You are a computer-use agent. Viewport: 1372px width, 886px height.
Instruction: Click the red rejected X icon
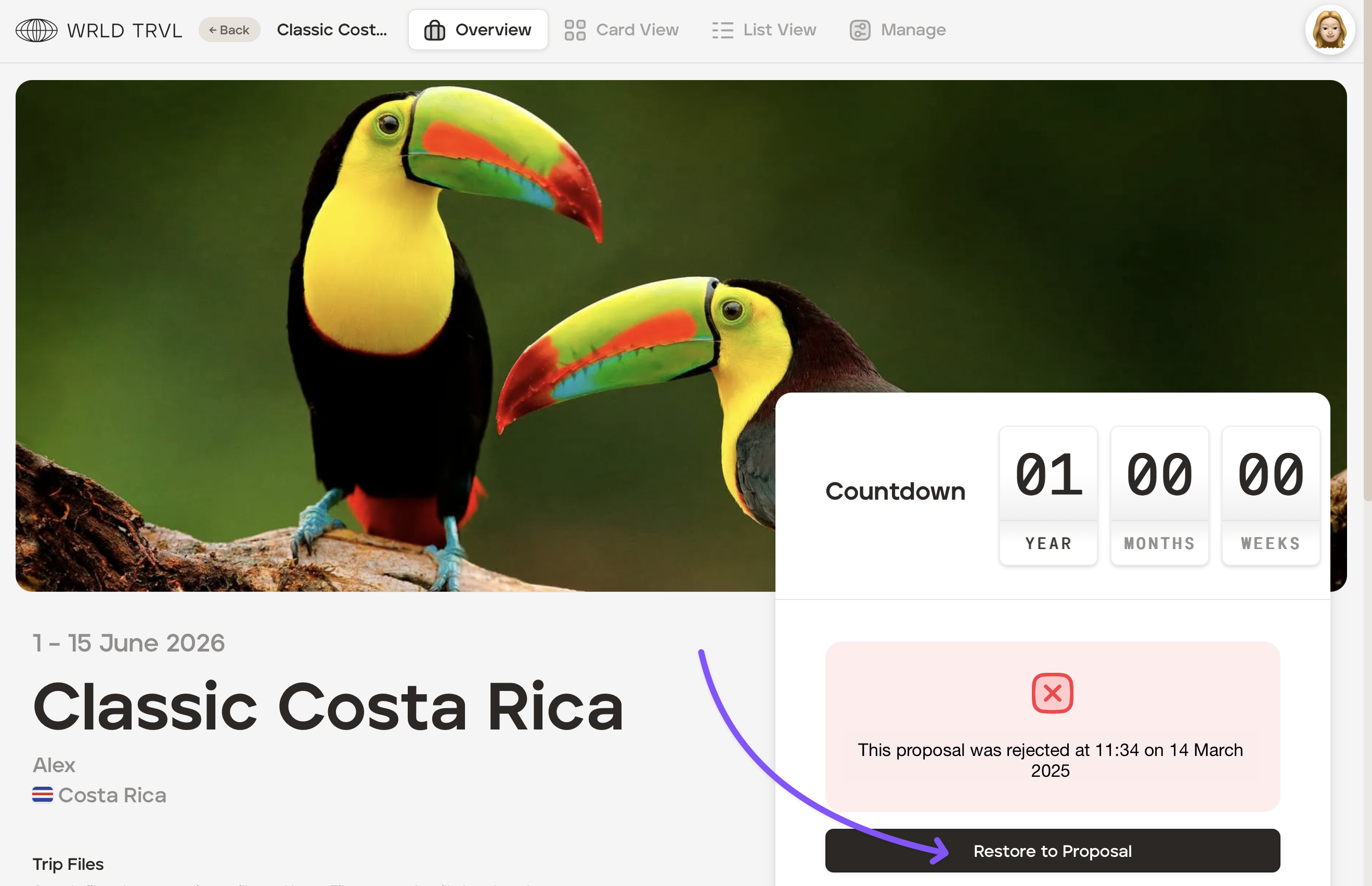1052,693
